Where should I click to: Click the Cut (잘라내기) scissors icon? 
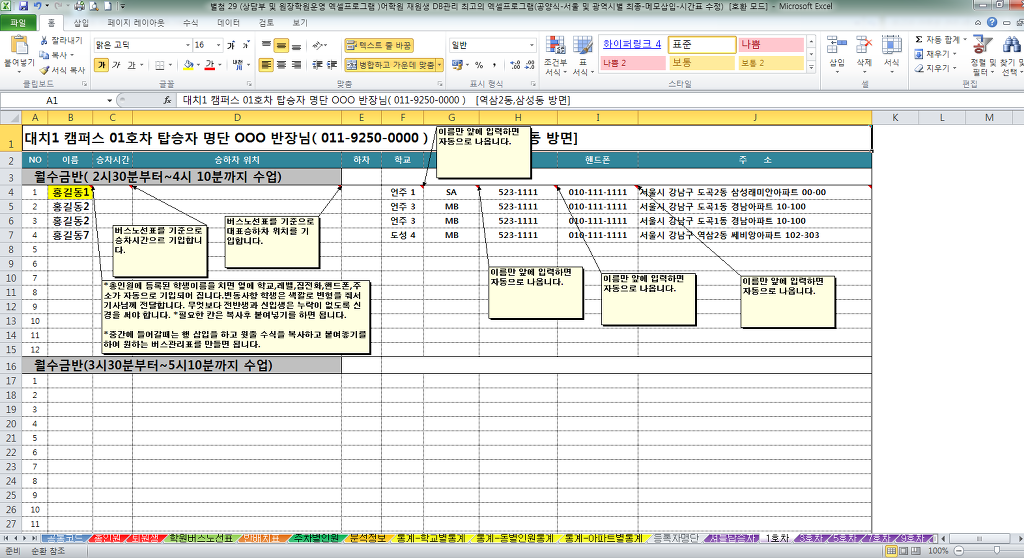[x=45, y=41]
